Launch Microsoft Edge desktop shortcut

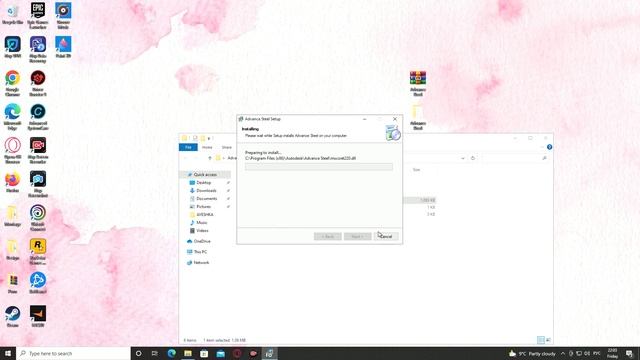tap(12, 117)
